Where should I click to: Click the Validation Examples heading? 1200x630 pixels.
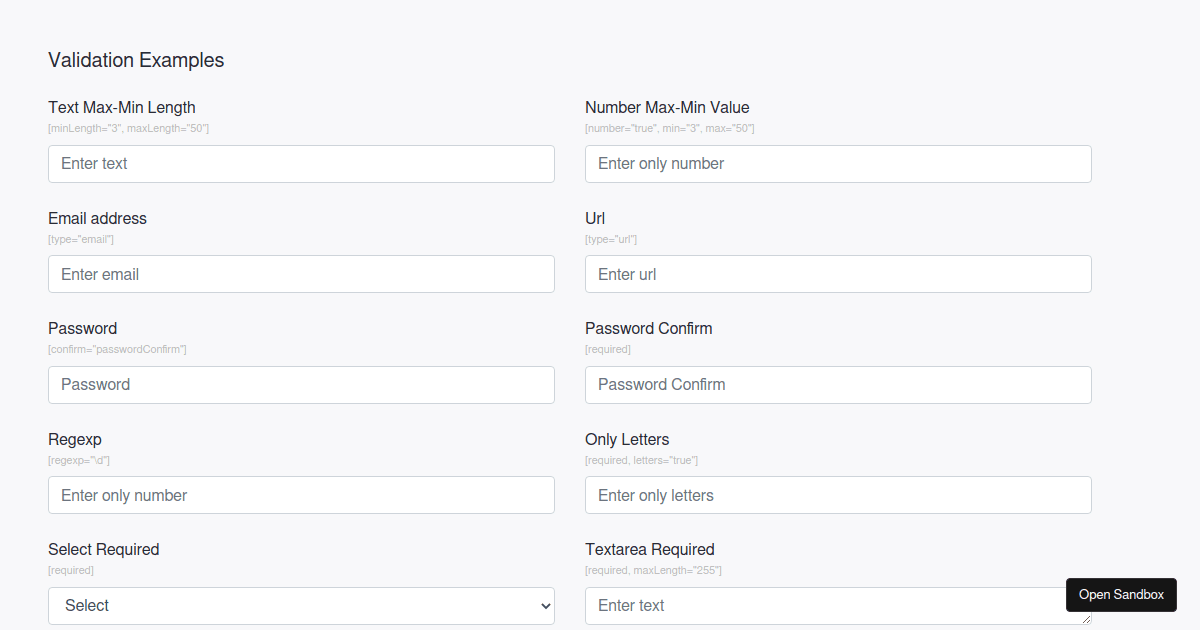[136, 60]
